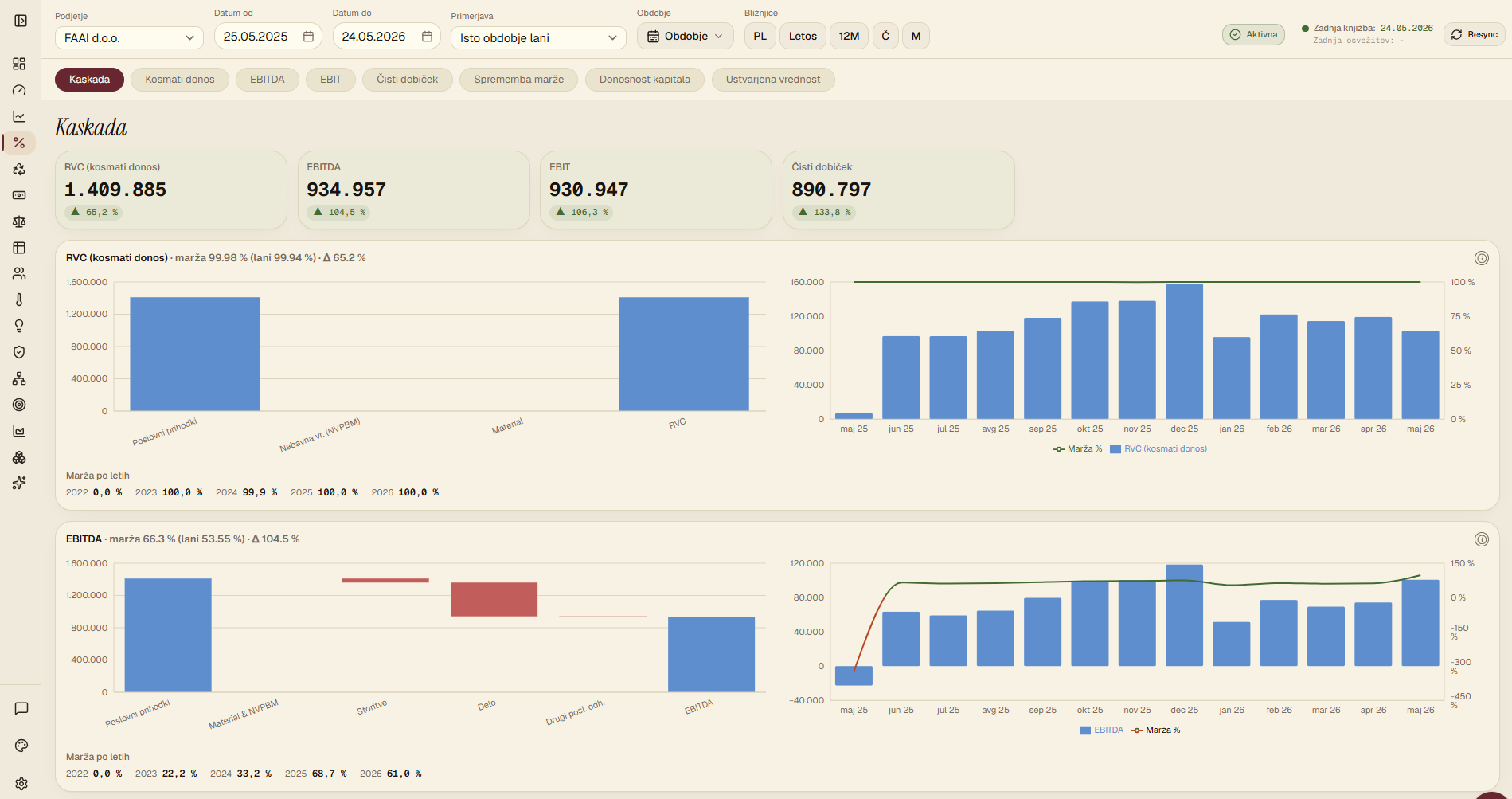Expand the Obdobje period dropdown
This screenshot has width=1512, height=799.
pyautogui.click(x=685, y=36)
